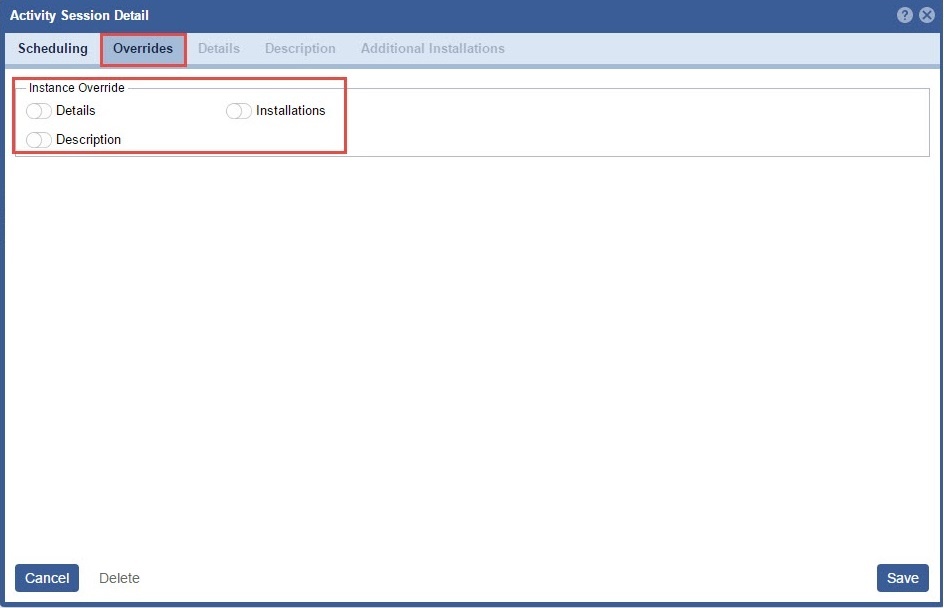Click the 'Activity Session Detail' title text
The image size is (944, 608).
point(79,15)
